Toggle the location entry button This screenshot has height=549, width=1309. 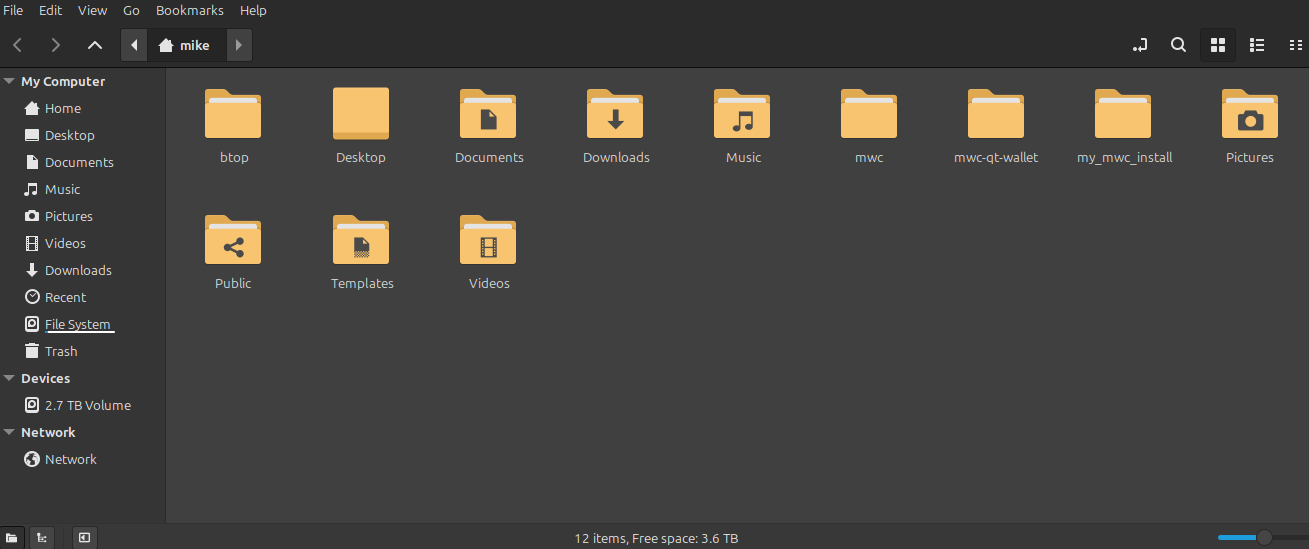click(x=1140, y=45)
